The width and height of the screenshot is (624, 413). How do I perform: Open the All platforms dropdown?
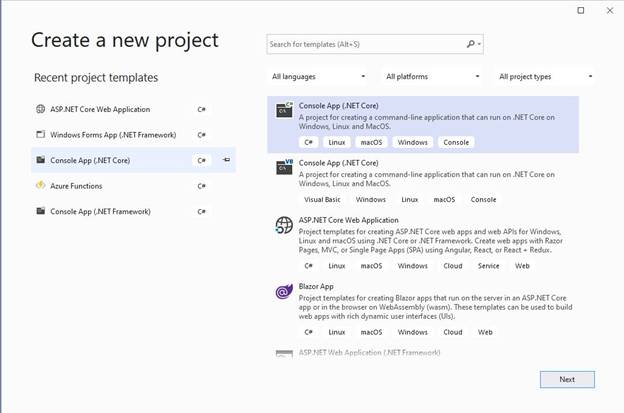point(432,76)
